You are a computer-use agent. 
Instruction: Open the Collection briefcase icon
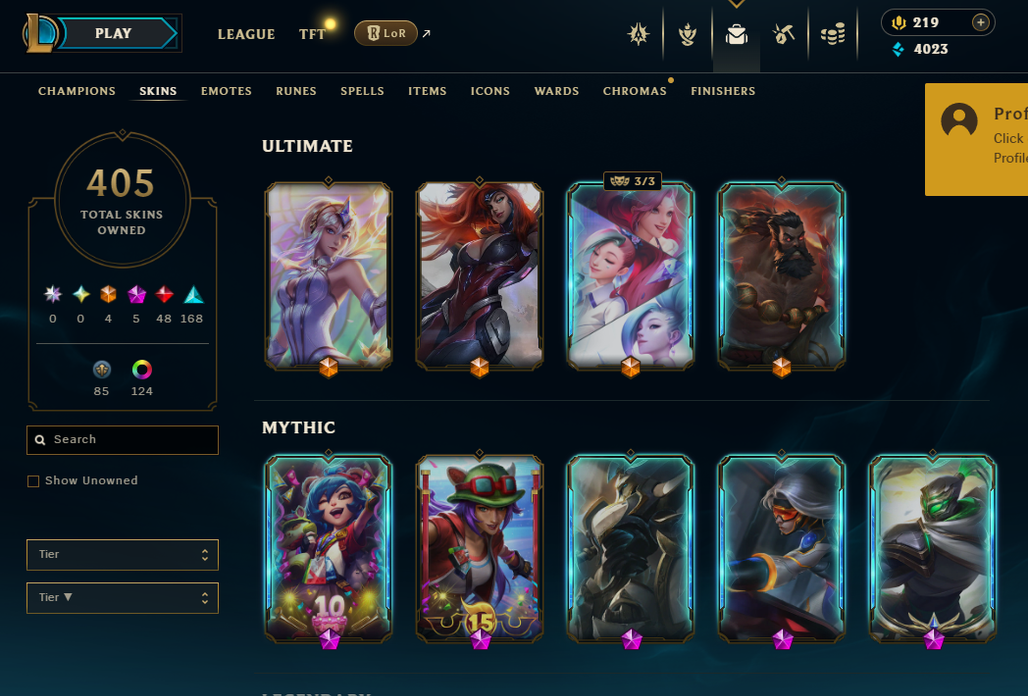click(x=736, y=34)
